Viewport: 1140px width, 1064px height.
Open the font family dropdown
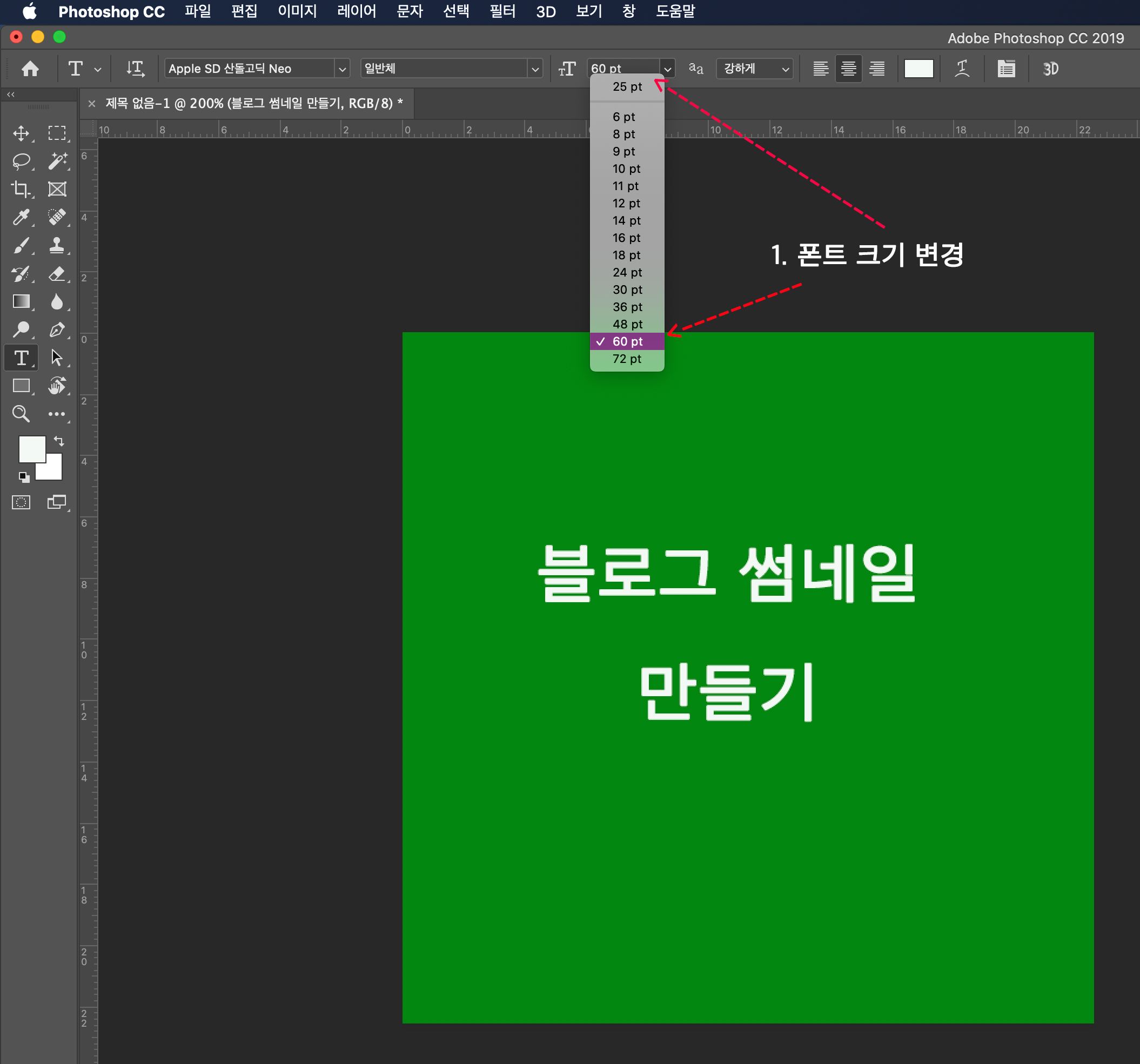point(343,69)
